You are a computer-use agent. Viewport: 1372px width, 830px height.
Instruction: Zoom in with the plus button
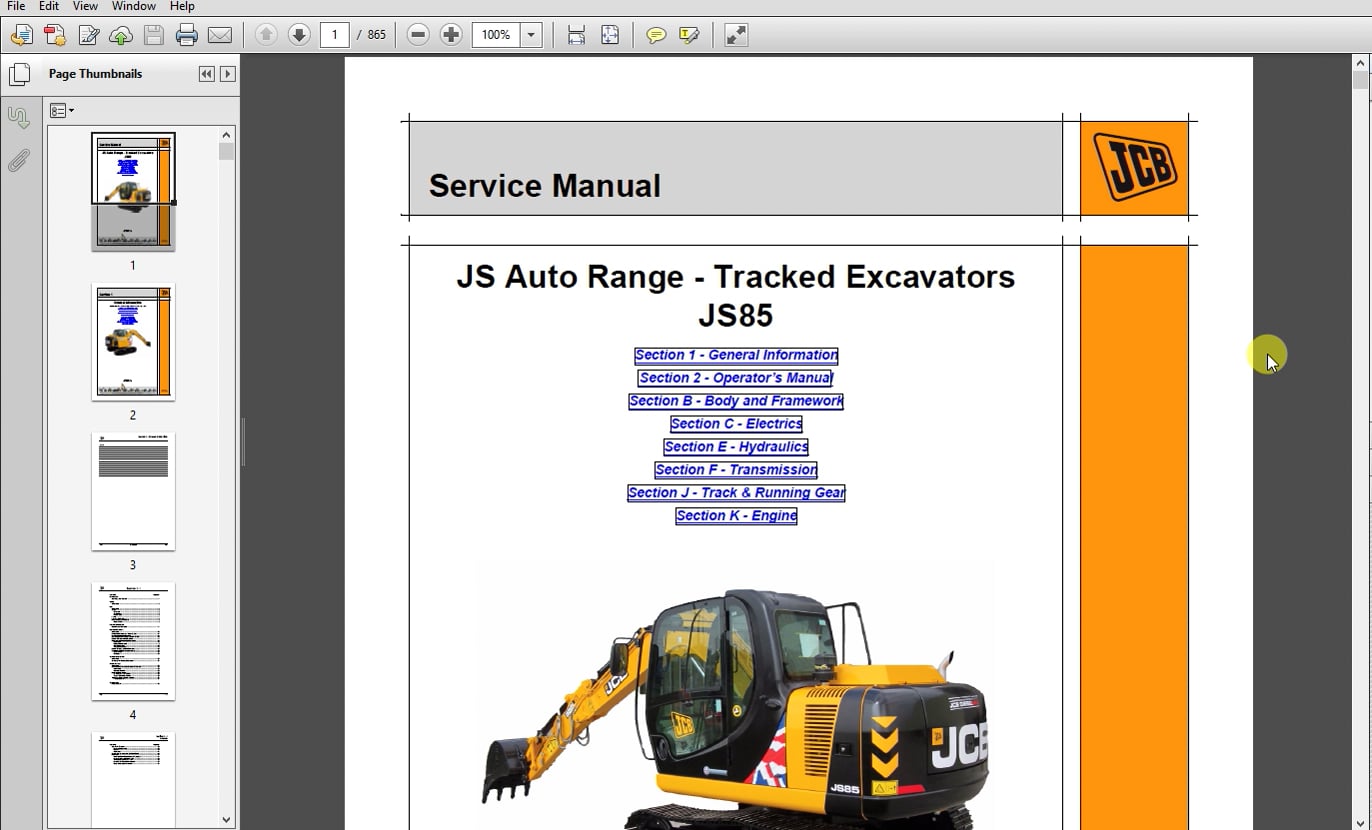[x=451, y=35]
